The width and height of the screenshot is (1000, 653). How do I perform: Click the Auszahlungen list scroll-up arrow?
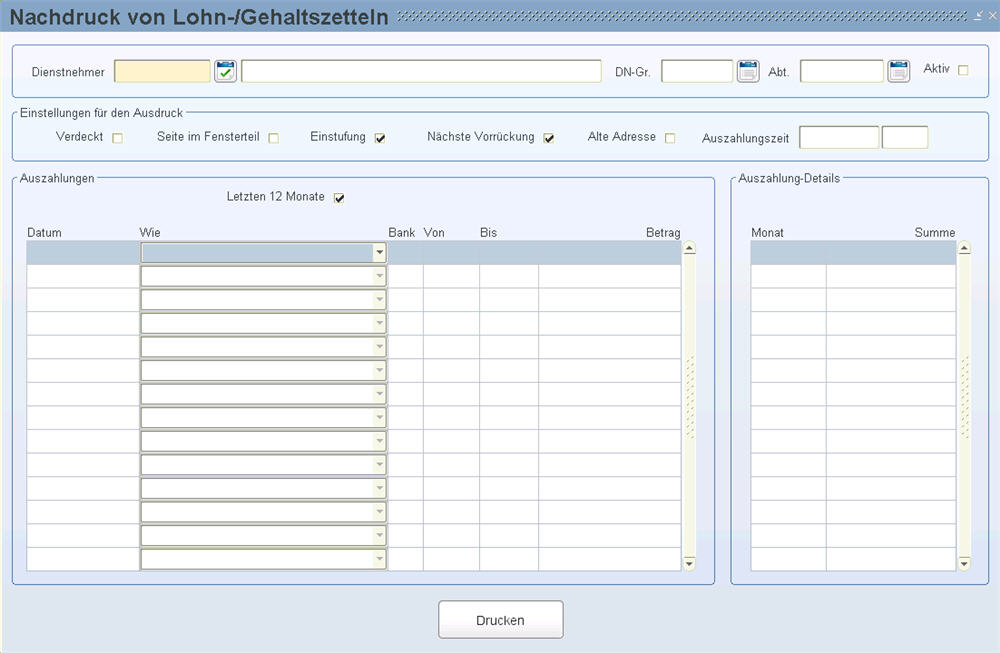point(689,249)
